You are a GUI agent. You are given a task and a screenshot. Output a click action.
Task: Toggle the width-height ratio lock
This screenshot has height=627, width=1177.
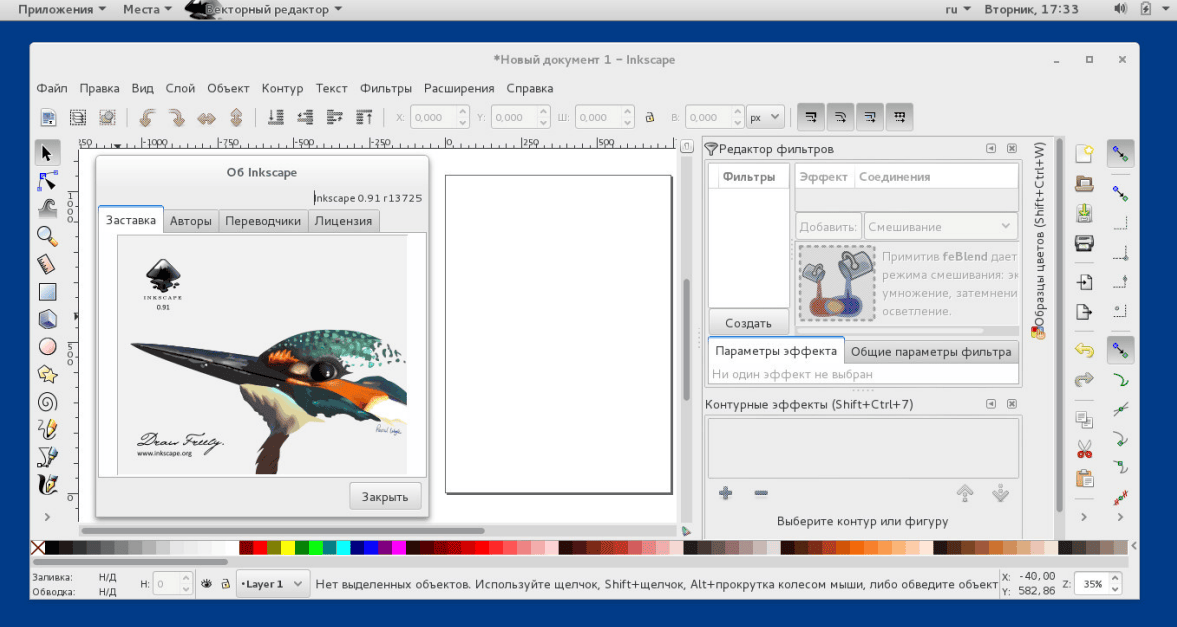click(649, 118)
